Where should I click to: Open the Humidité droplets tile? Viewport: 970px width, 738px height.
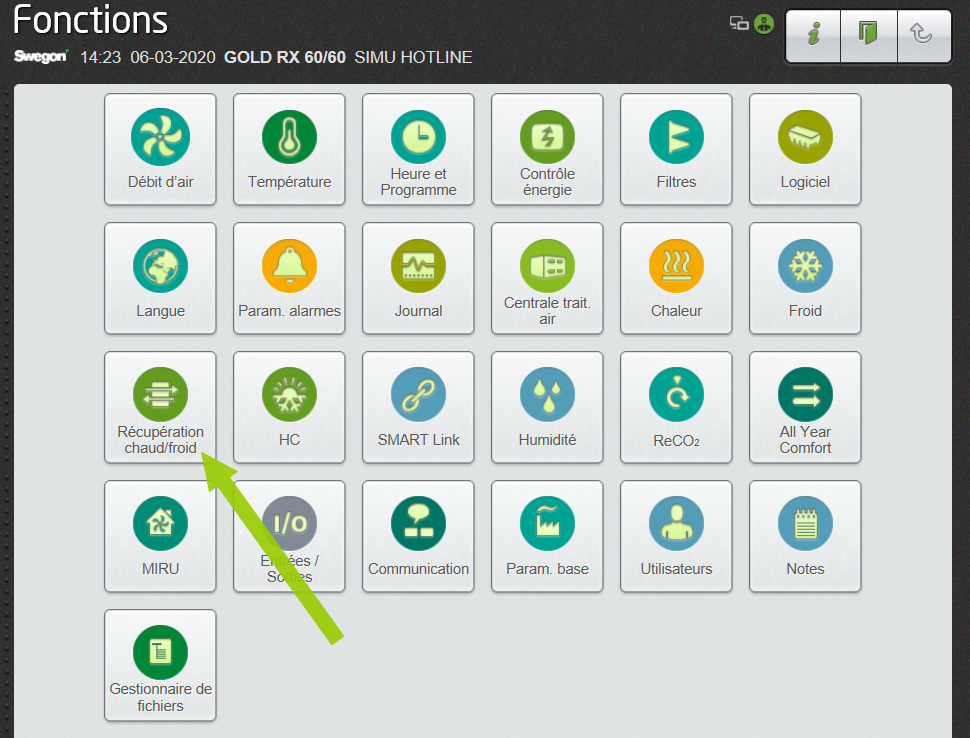(x=547, y=407)
